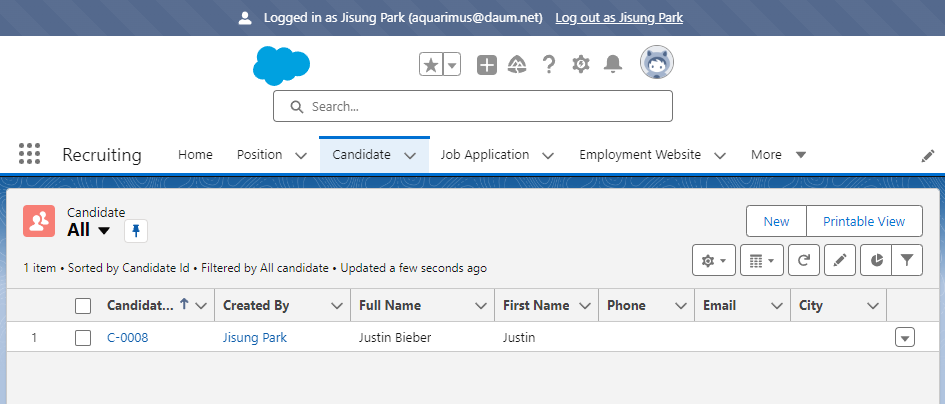Select list display as table menu
This screenshot has width=945, height=404.
point(762,260)
